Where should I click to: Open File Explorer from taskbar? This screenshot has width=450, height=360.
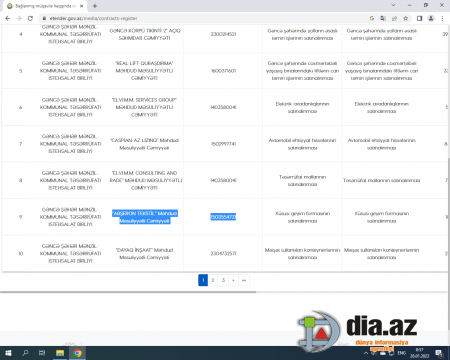[60, 353]
